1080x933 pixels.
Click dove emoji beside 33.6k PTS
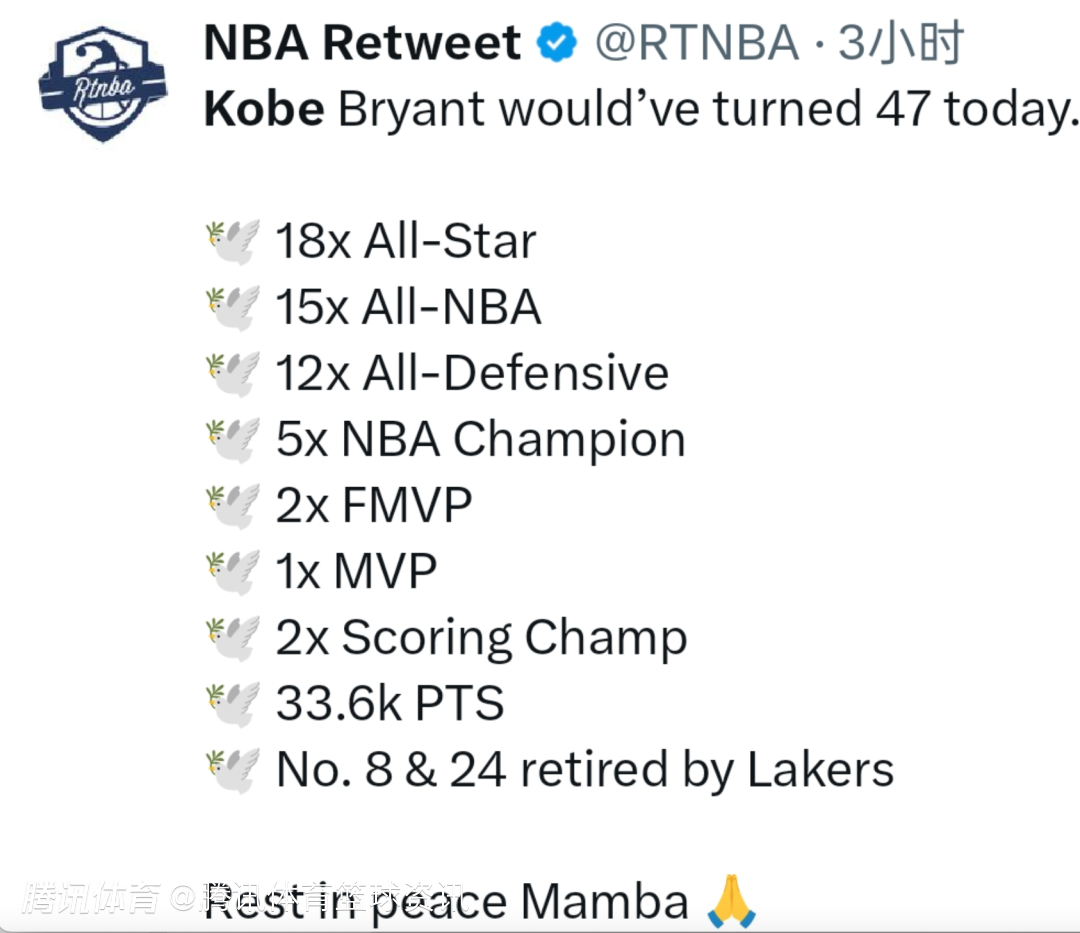(x=232, y=703)
